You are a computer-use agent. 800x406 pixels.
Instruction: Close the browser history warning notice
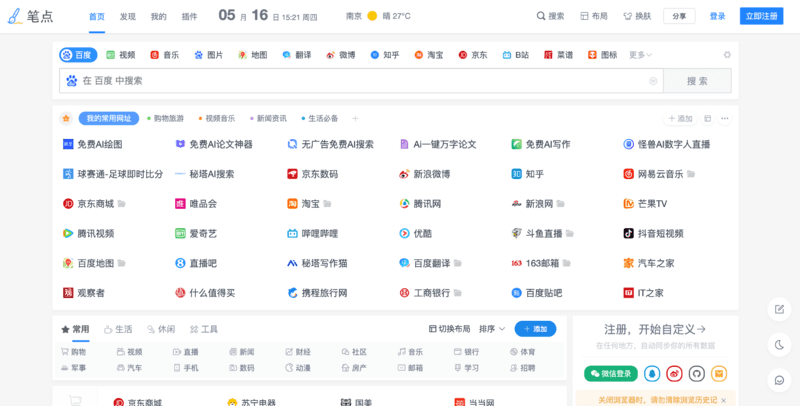[x=723, y=400]
